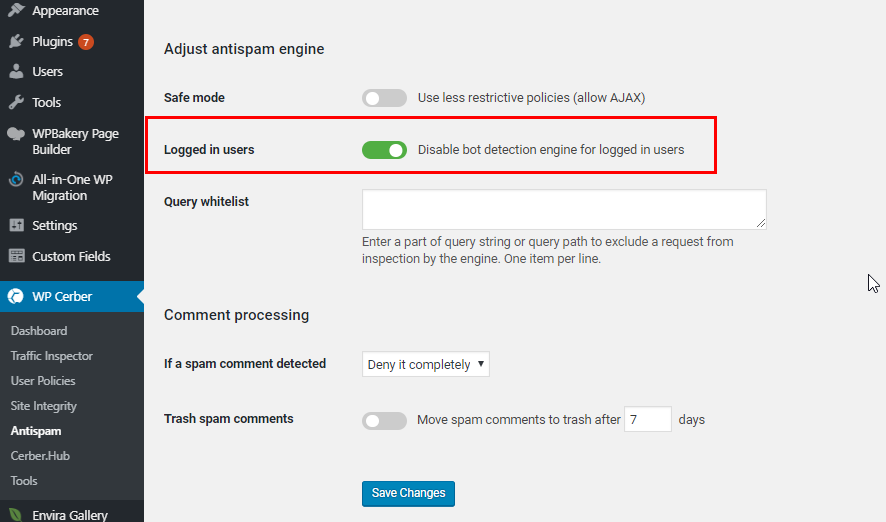
Task: Click the Plugins plug icon
Action: click(16, 42)
